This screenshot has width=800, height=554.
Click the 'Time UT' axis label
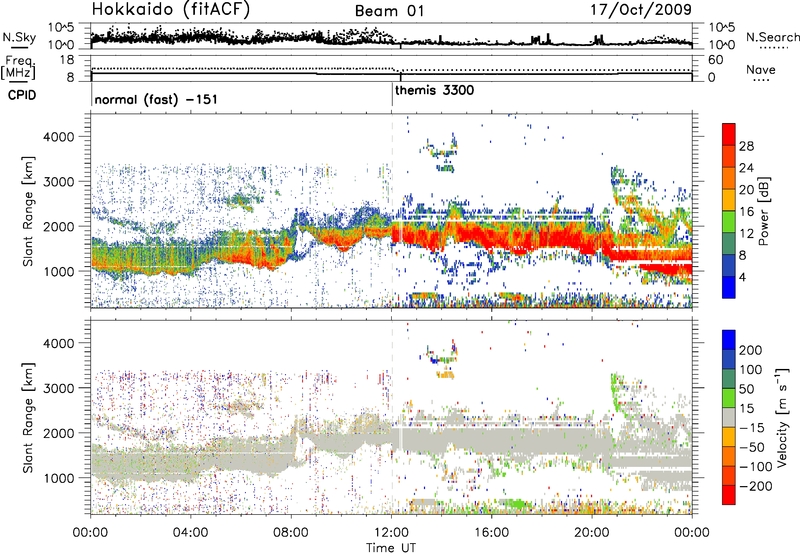click(x=391, y=548)
